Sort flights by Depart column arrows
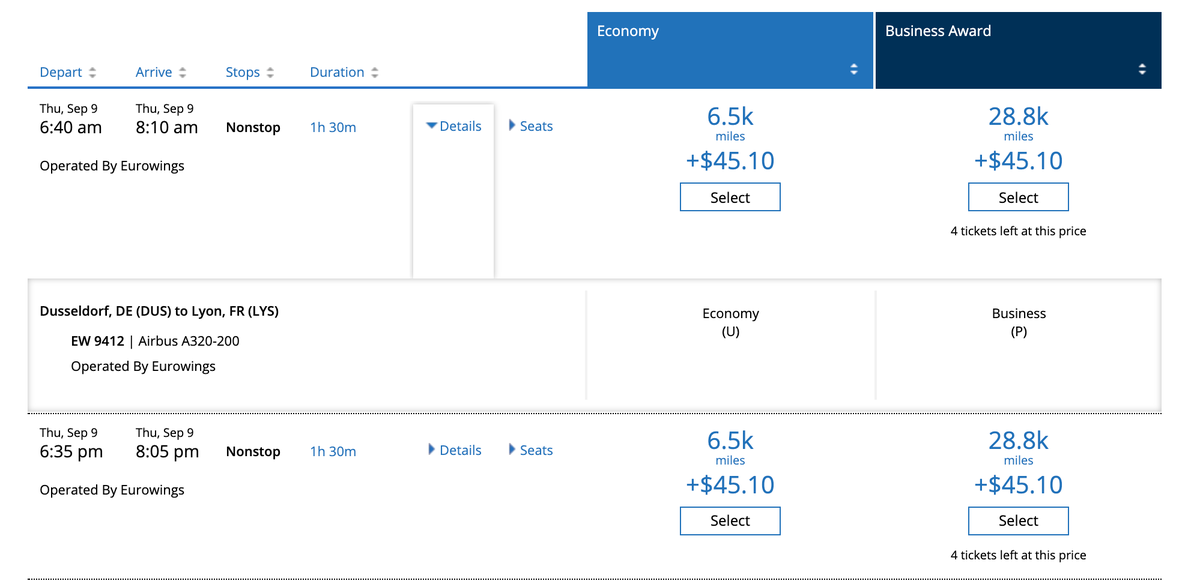Screen dimensions: 1200x581 point(93,73)
